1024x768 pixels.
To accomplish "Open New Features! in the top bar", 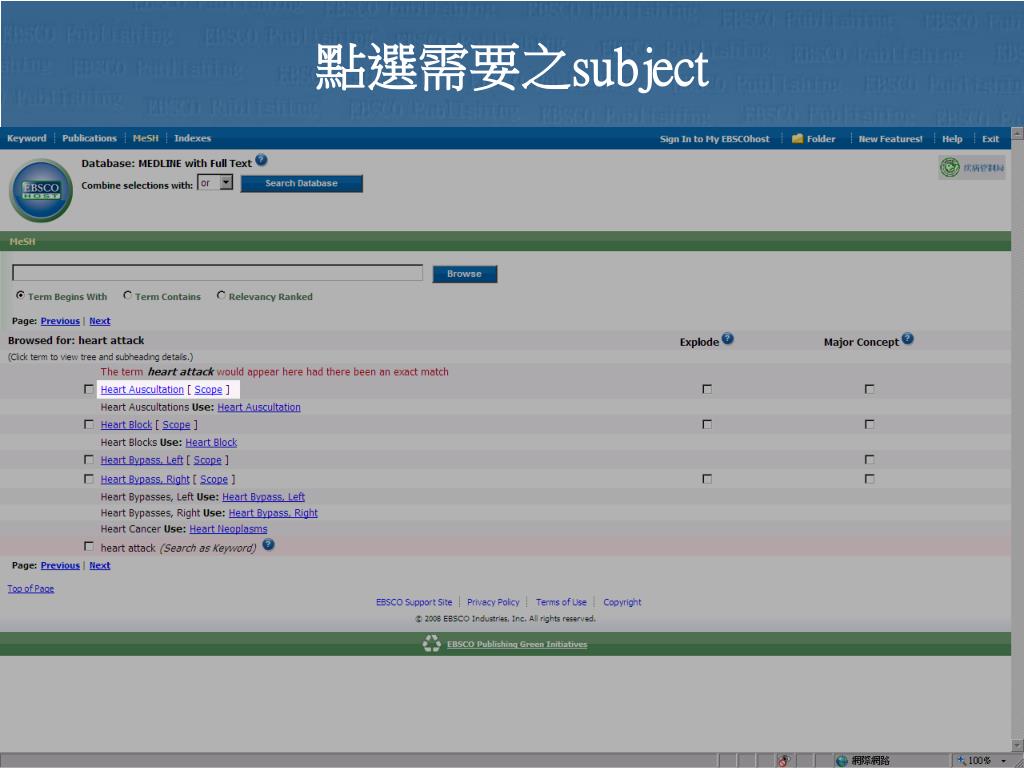I will 890,139.
